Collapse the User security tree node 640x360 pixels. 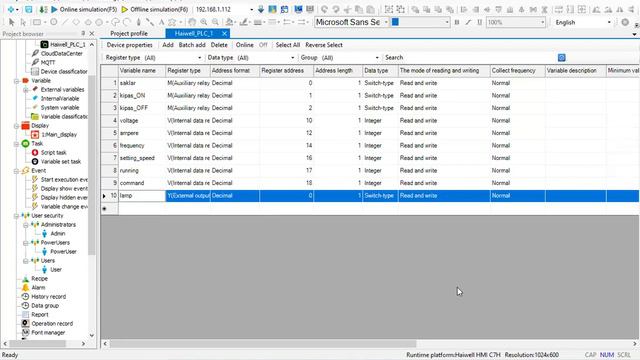click(17, 216)
